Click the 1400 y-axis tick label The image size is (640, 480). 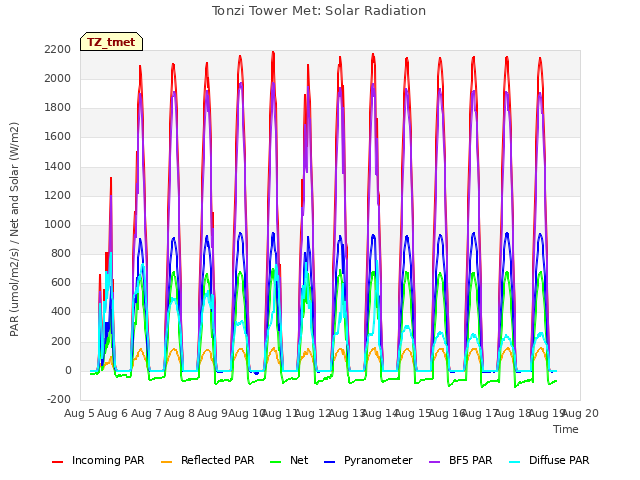pos(58,167)
